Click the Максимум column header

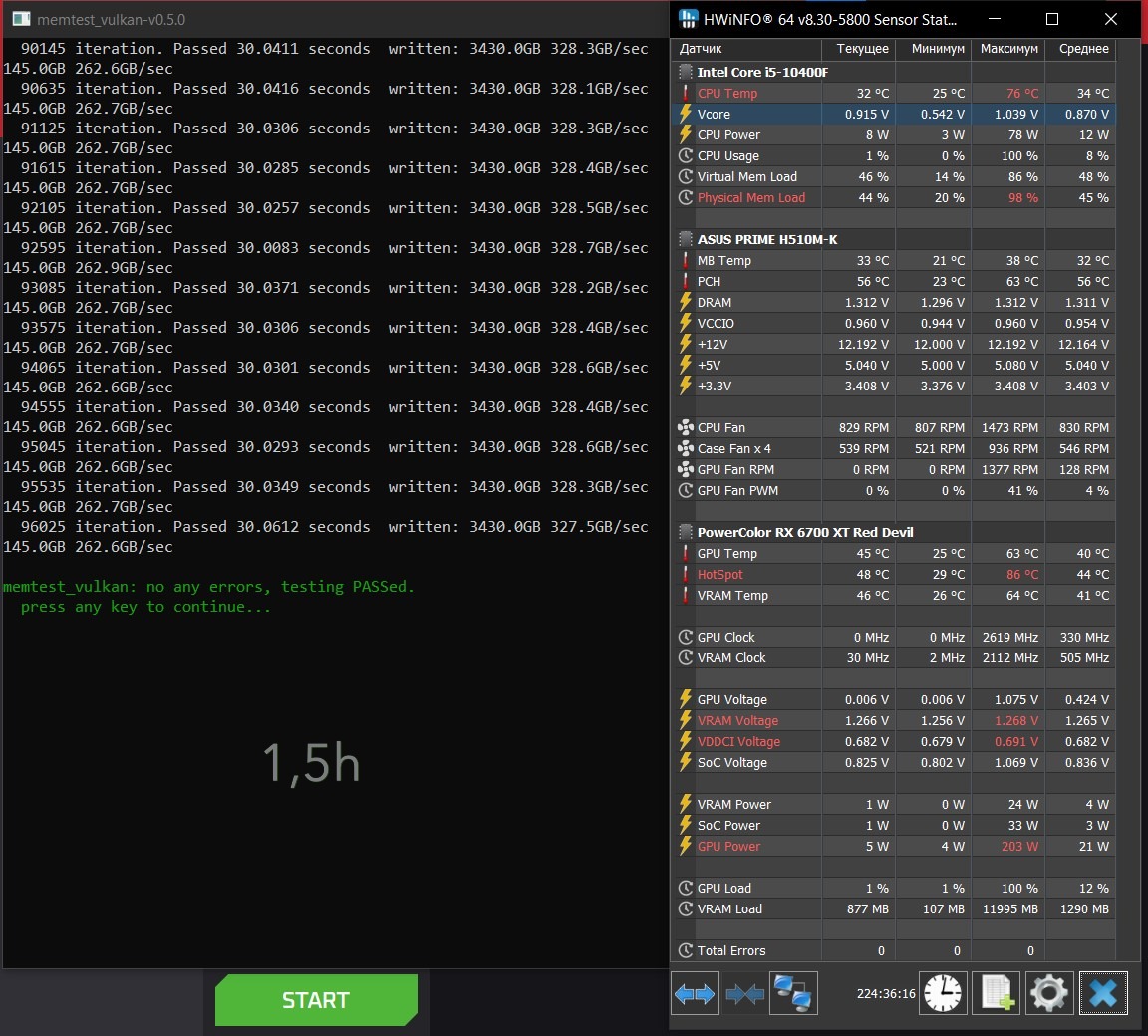pyautogui.click(x=1008, y=49)
